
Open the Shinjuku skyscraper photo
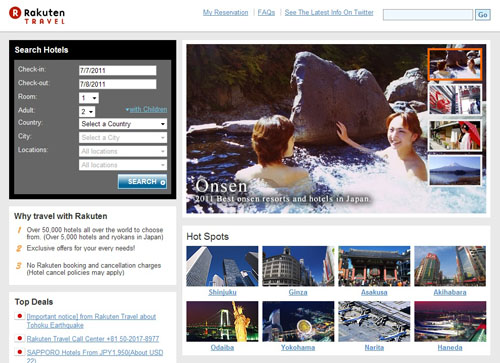click(x=222, y=266)
